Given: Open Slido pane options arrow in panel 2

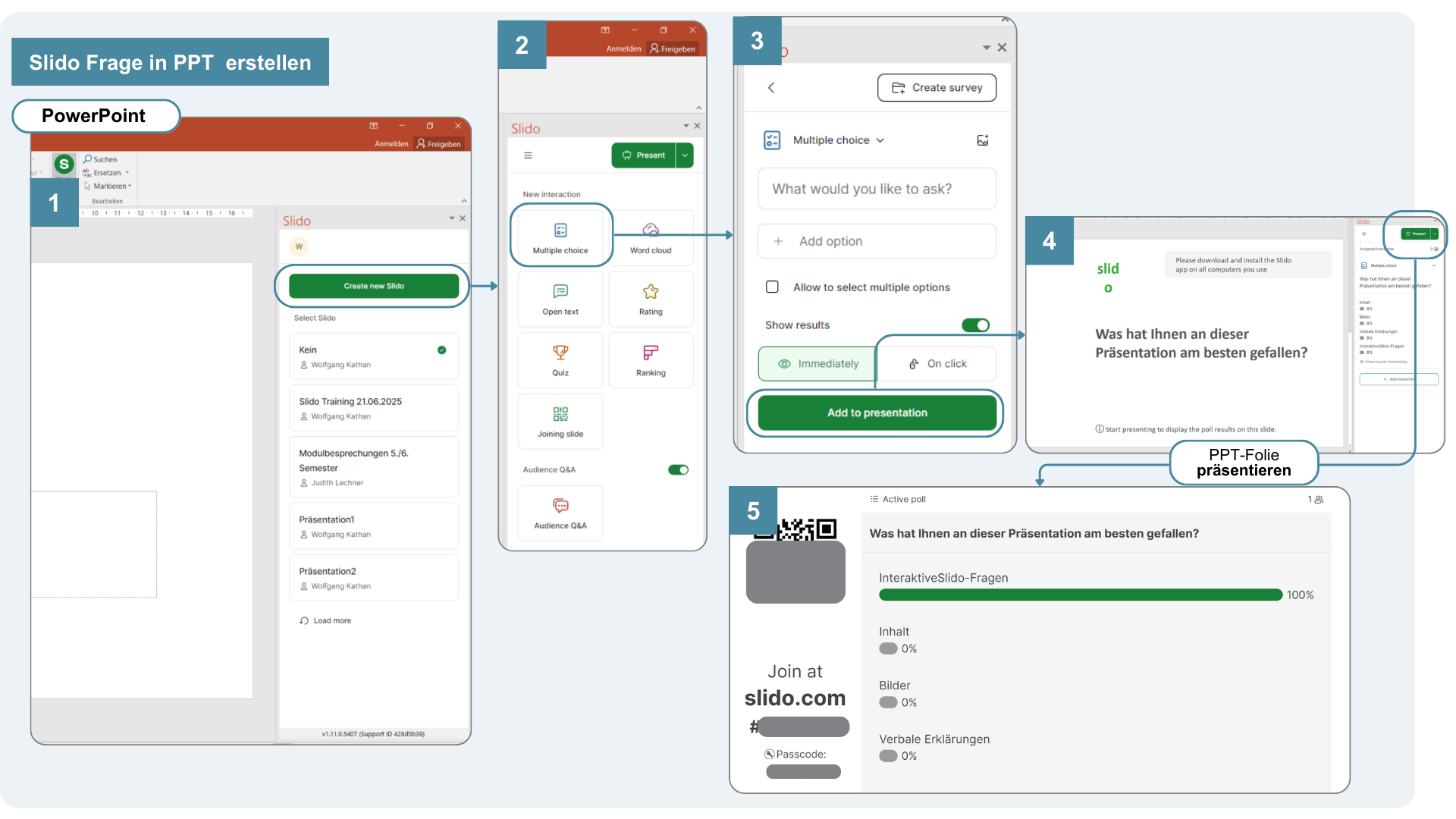Looking at the screenshot, I should 686,126.
